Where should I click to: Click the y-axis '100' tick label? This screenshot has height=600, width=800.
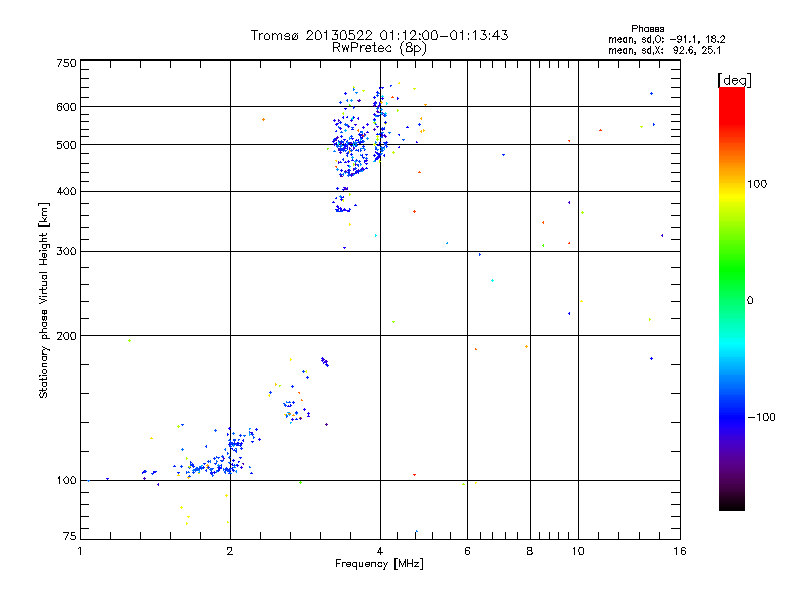coord(66,481)
